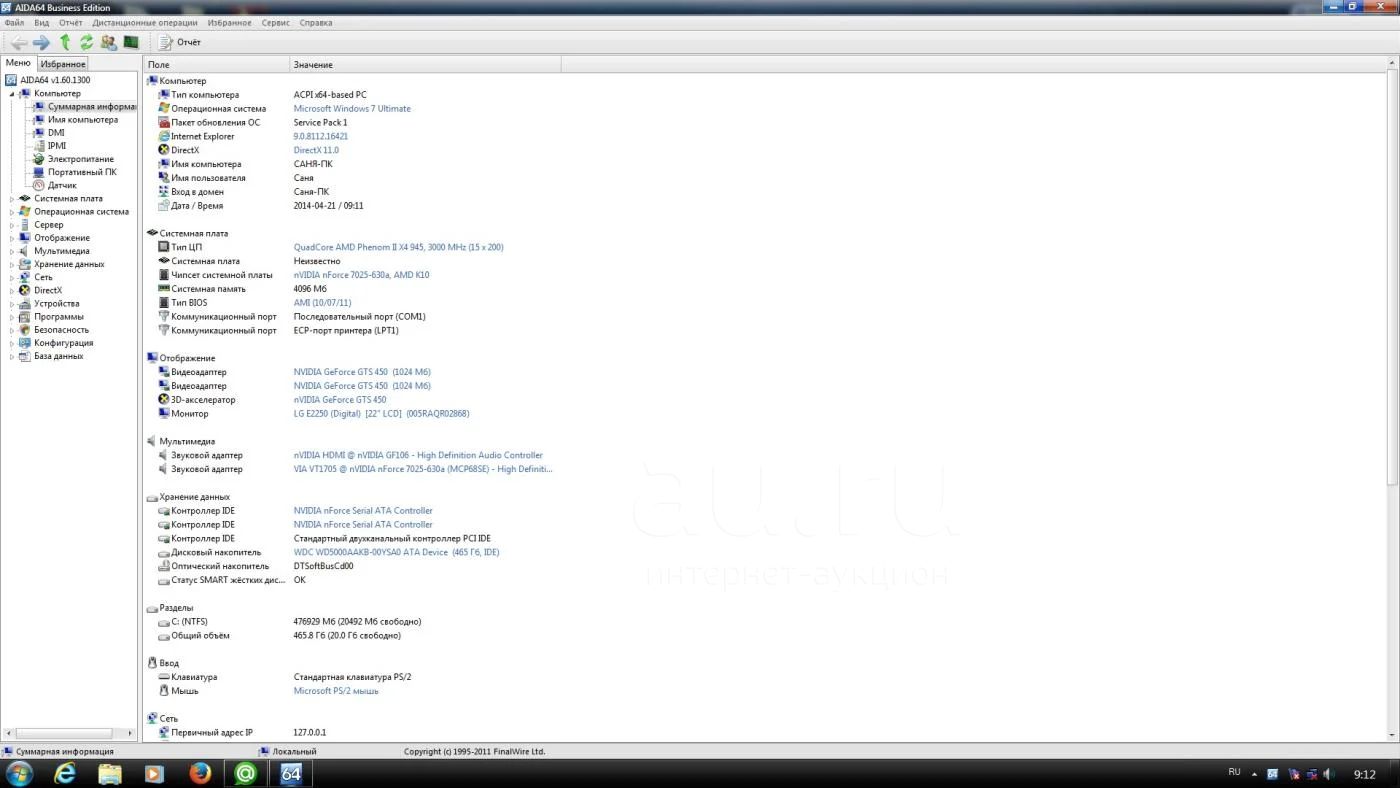Viewport: 1400px width, 788px height.
Task: Click the users icon in the toolbar
Action: pos(108,42)
